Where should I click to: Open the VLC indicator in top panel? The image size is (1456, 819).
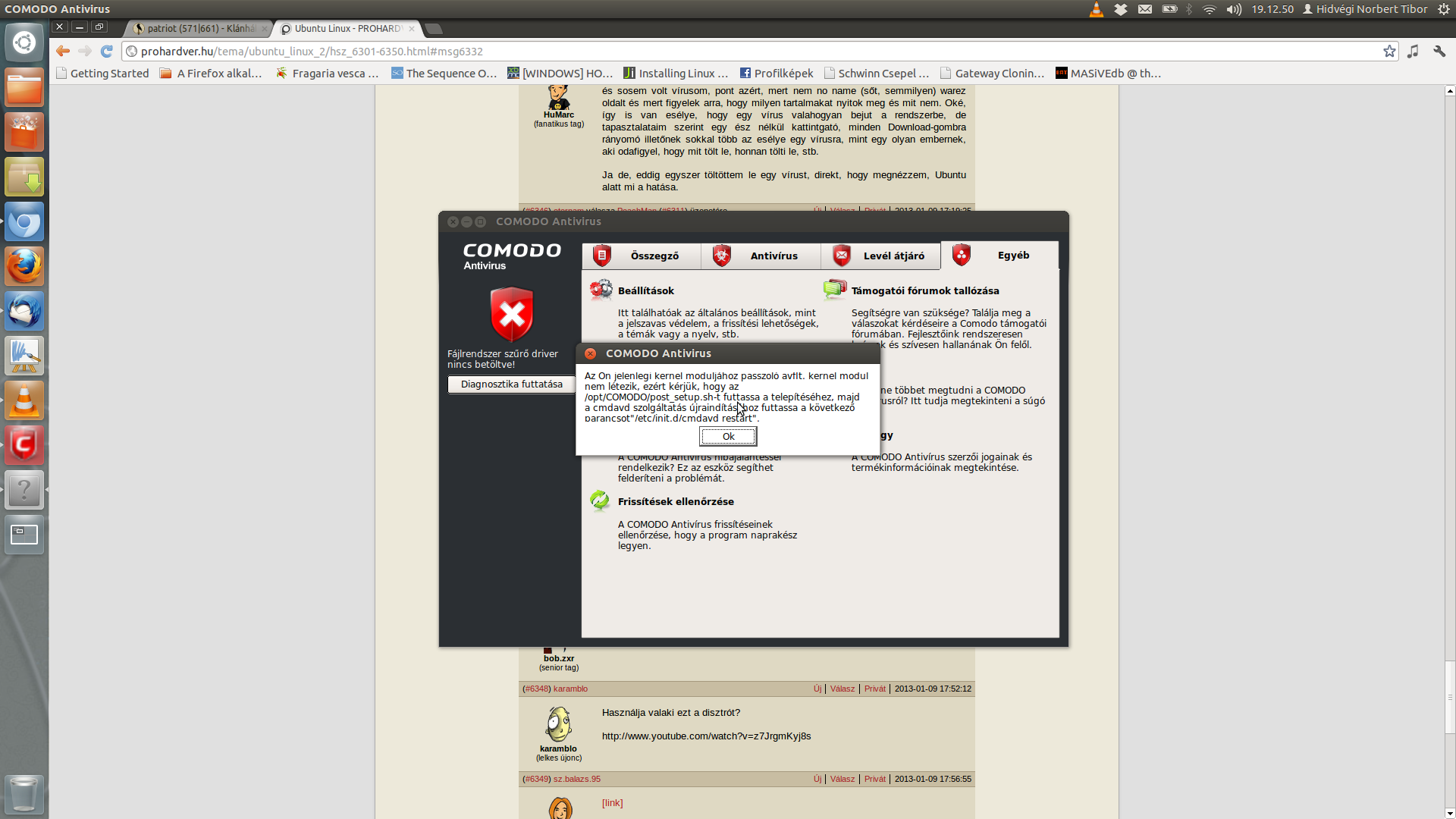1096,9
